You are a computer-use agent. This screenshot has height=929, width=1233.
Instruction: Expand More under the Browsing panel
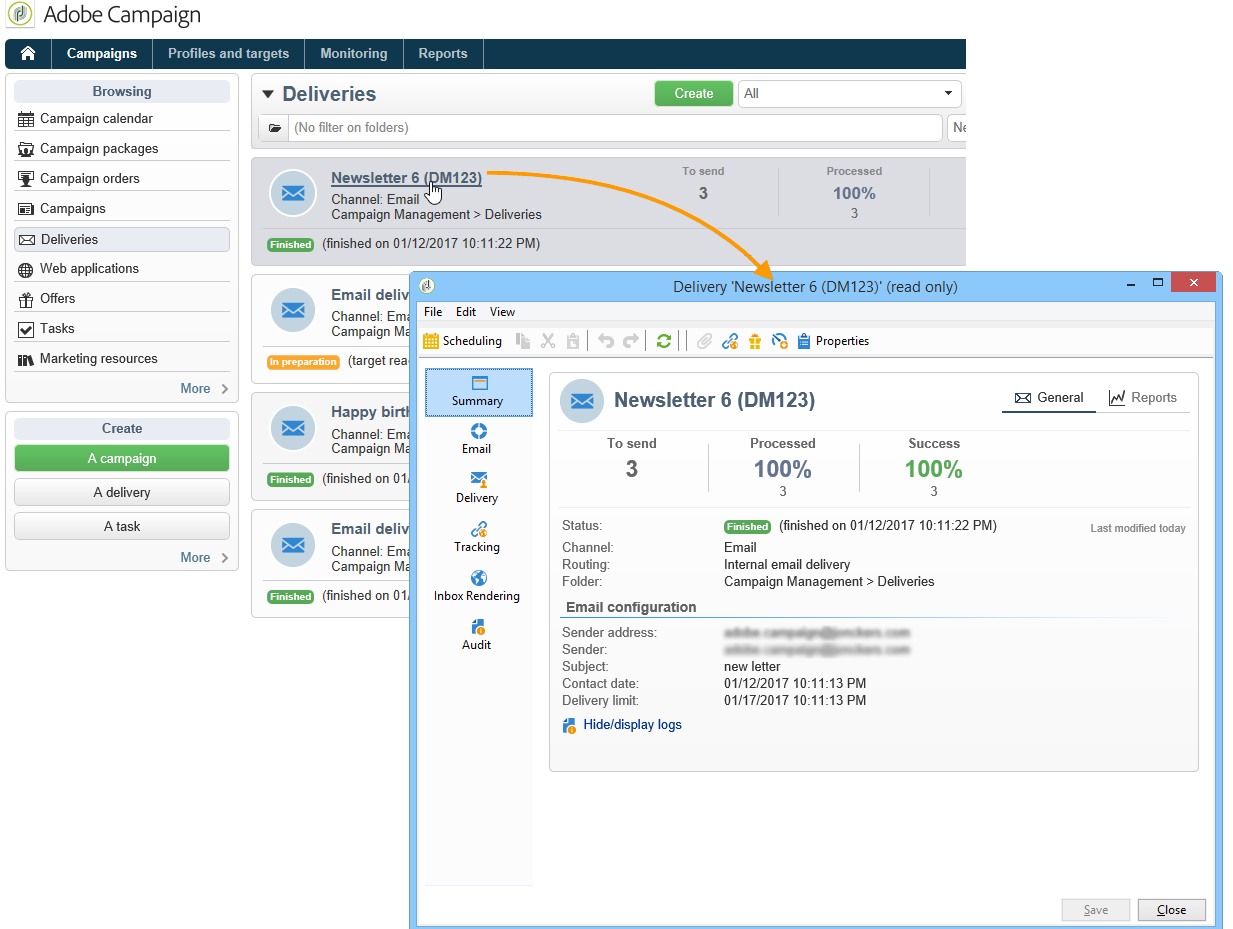coord(204,389)
